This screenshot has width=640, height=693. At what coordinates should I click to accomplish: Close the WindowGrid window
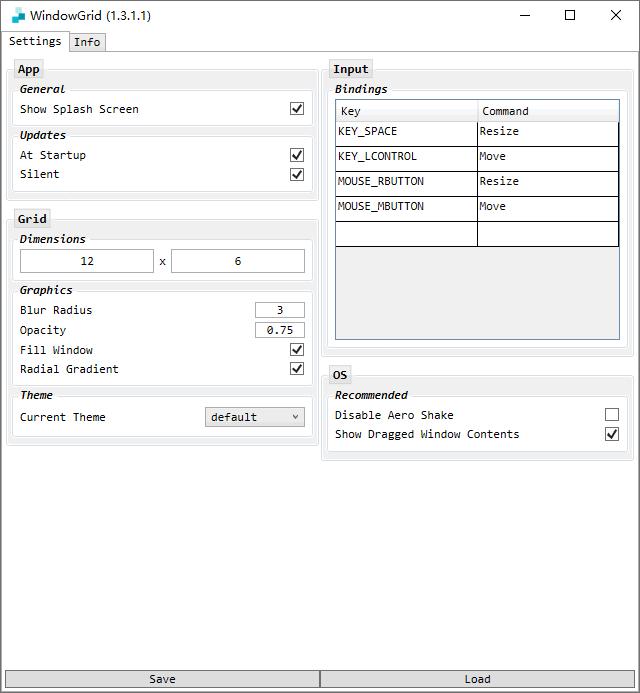coord(616,15)
